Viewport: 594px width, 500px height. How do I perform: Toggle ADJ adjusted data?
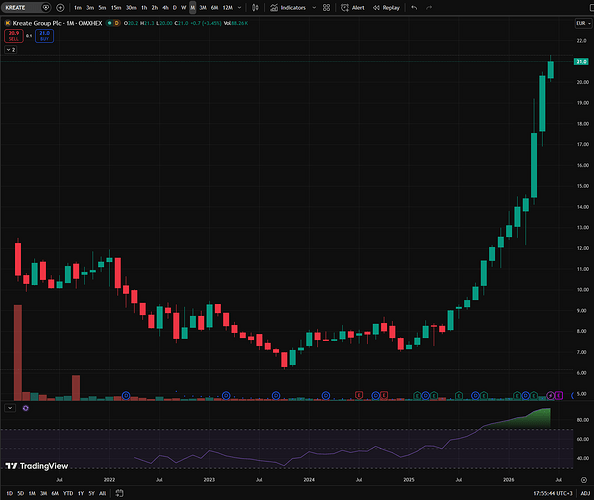tap(585, 493)
